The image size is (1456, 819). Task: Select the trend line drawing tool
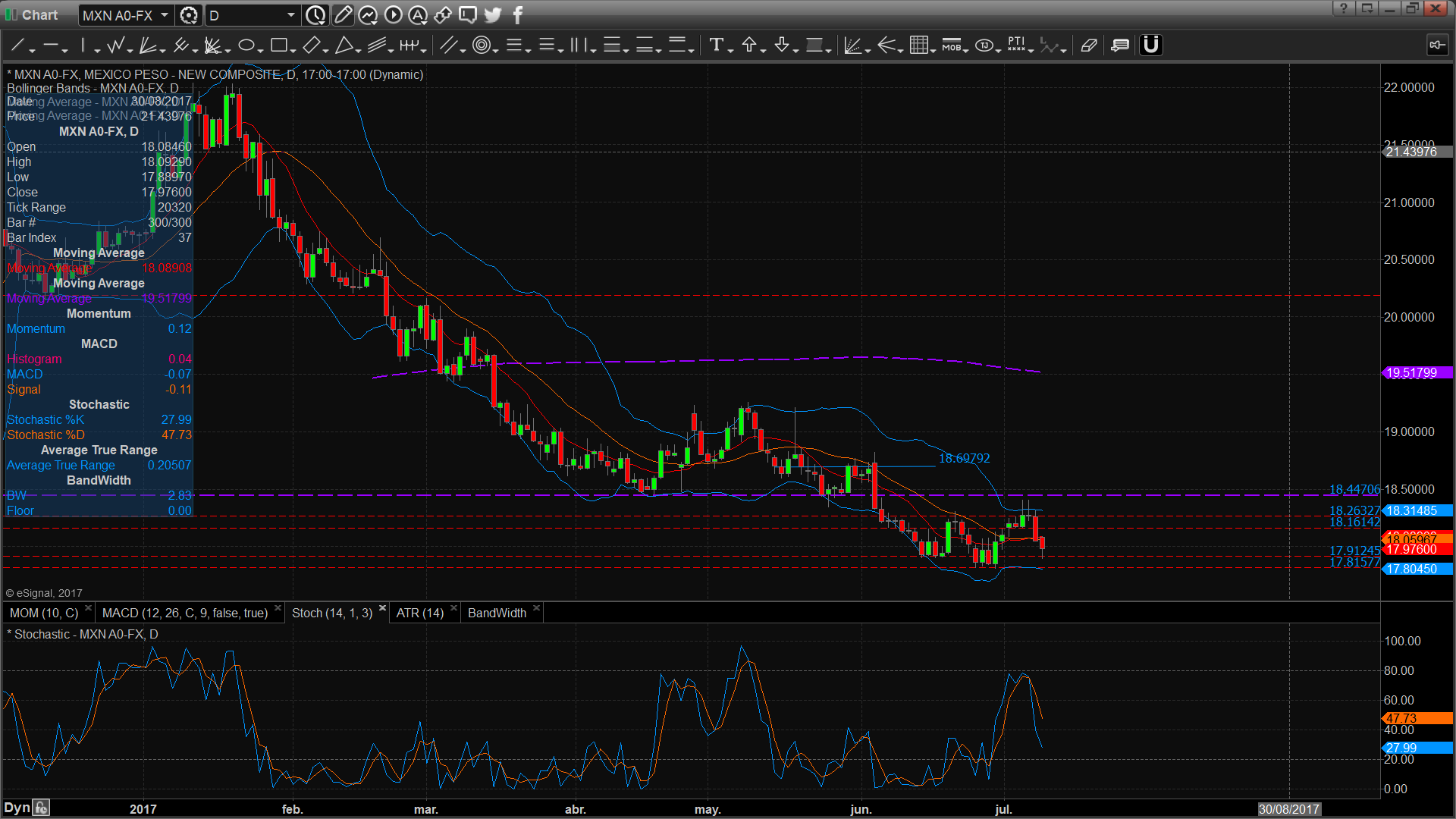[17, 45]
